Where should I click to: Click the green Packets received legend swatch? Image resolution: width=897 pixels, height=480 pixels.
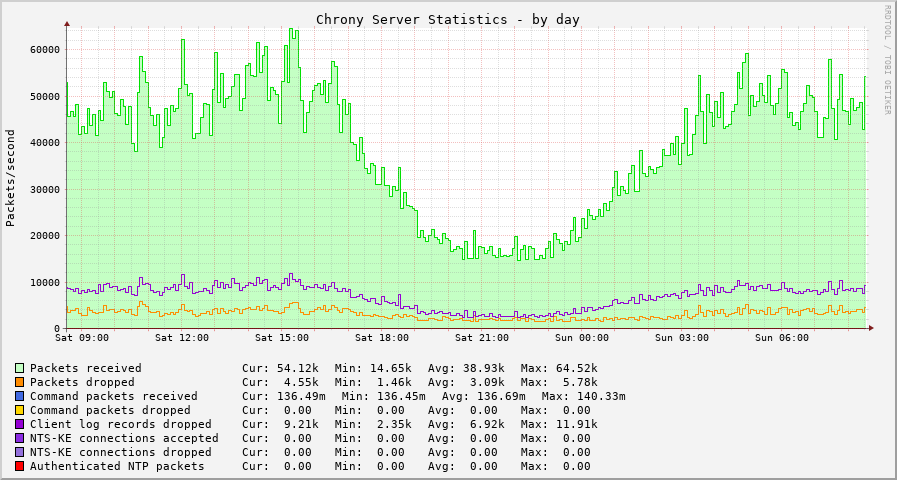pos(20,368)
